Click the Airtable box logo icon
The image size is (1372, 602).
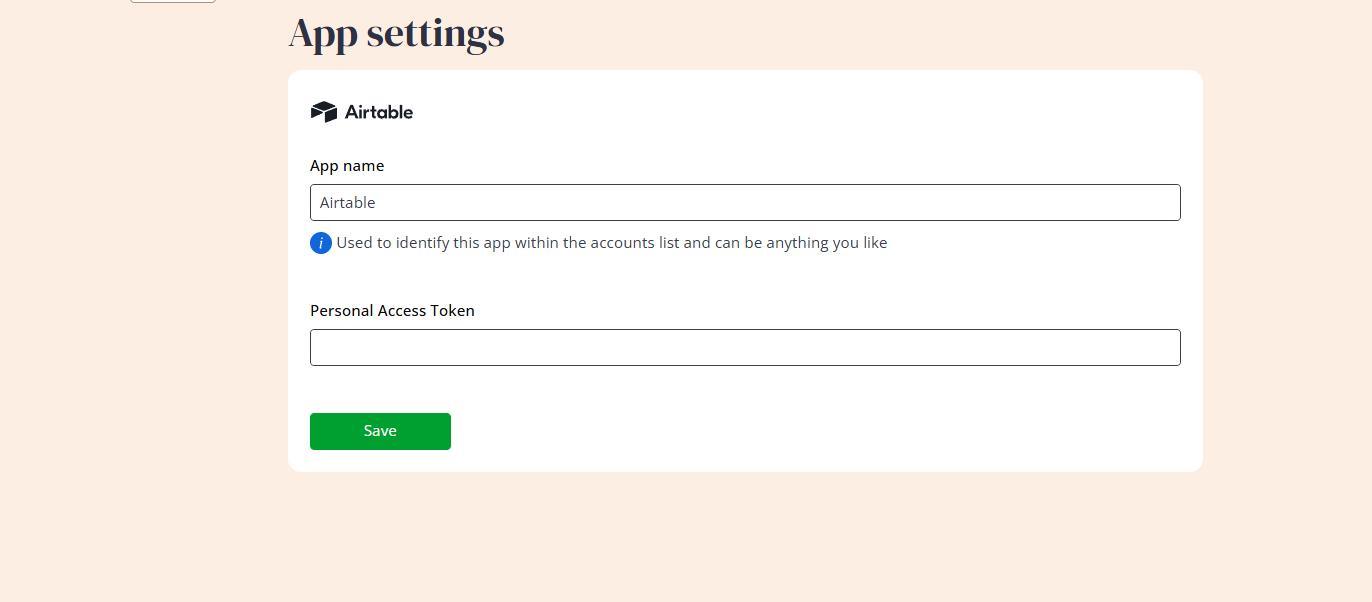(323, 112)
